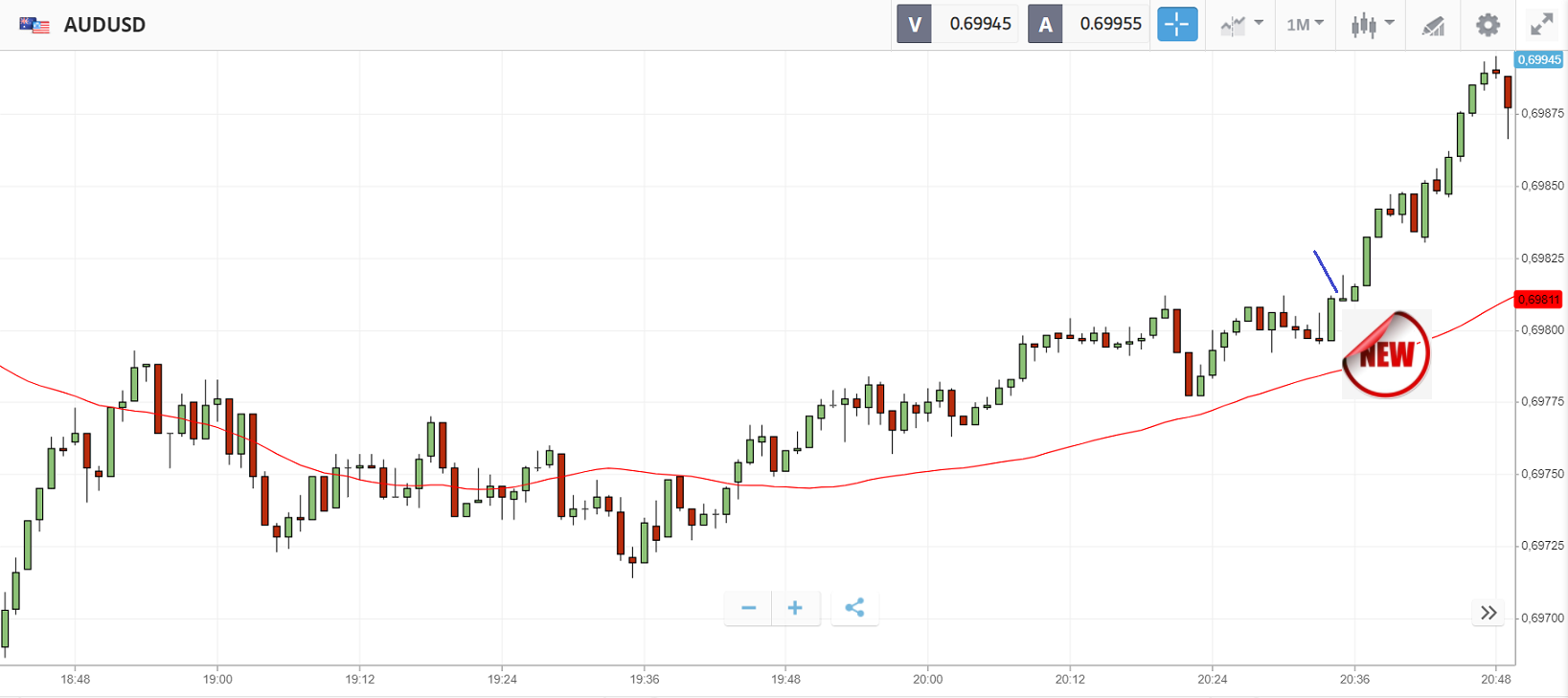Jump to latest candles with double-chevron

tap(1488, 613)
